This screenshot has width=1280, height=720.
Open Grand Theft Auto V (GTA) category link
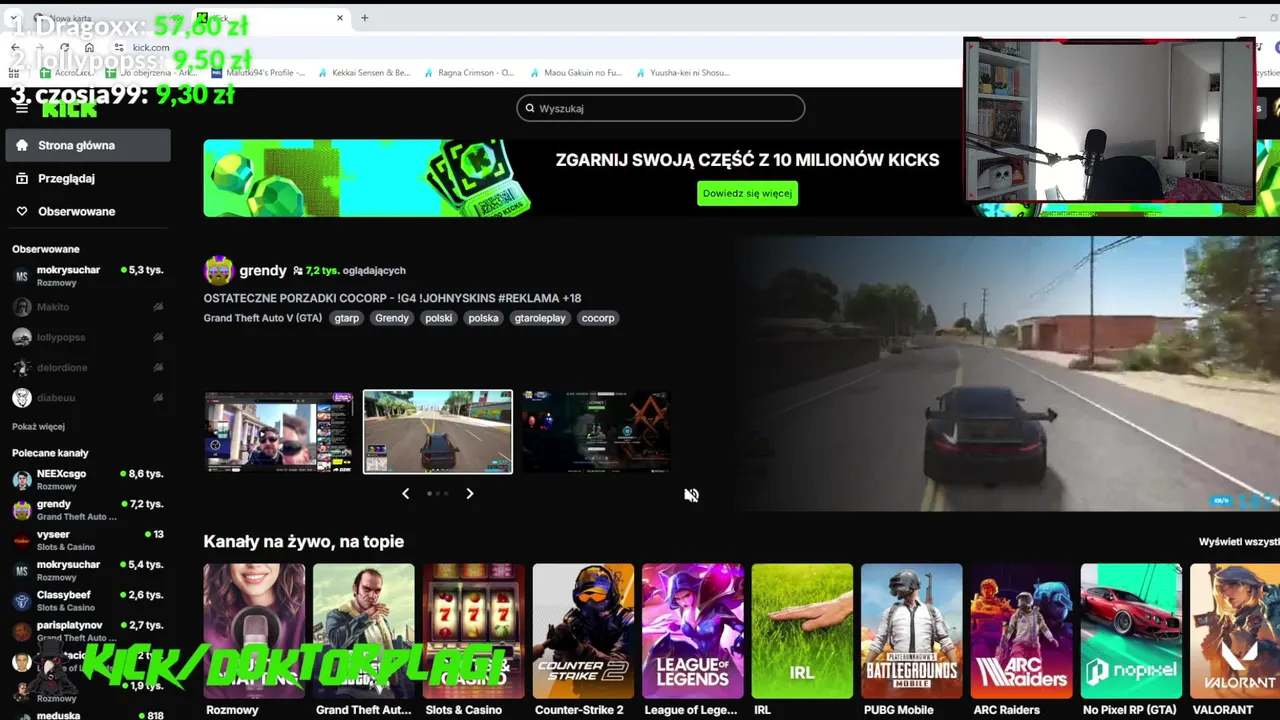pyautogui.click(x=263, y=318)
